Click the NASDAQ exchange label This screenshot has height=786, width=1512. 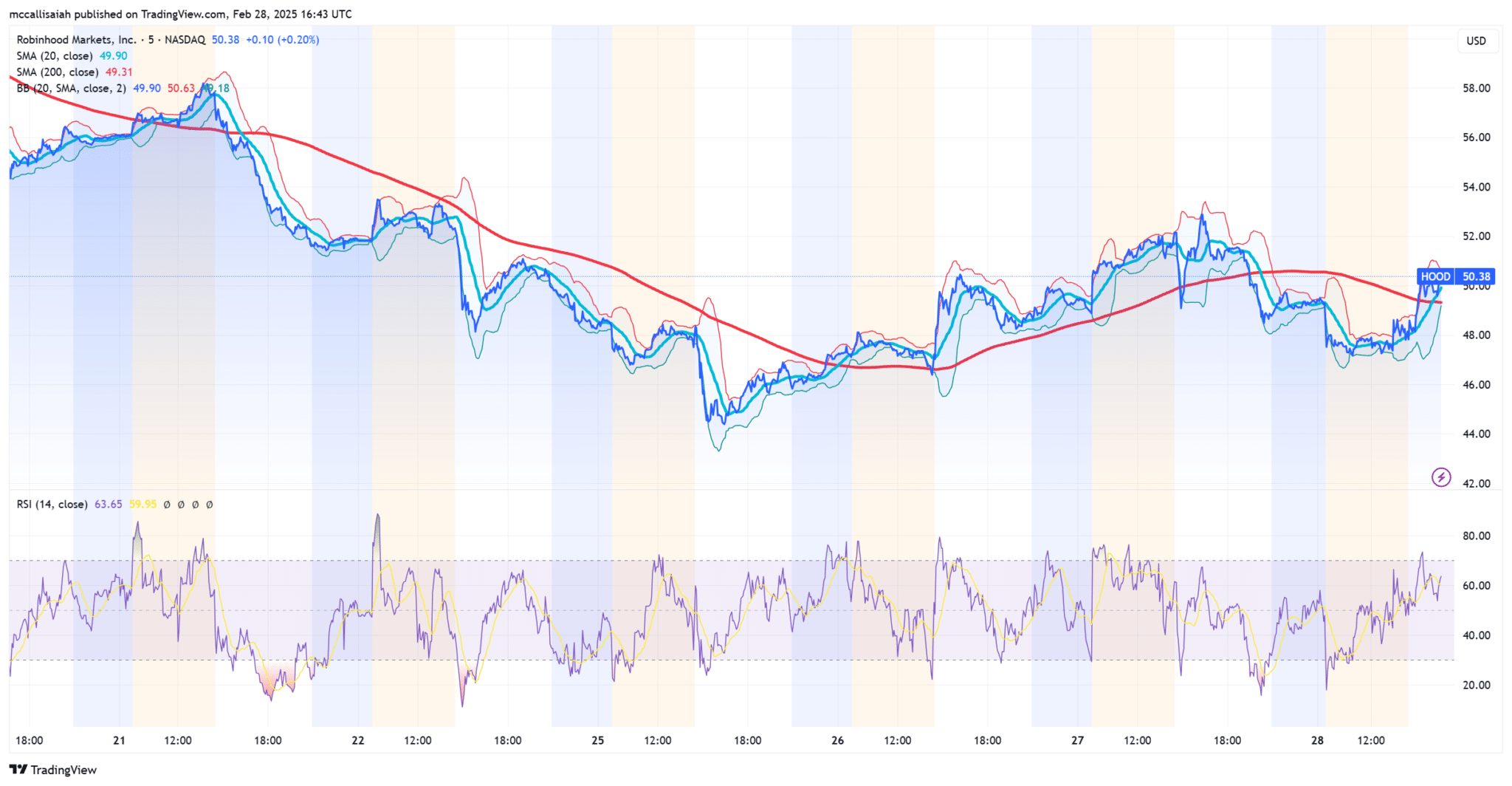pyautogui.click(x=185, y=40)
